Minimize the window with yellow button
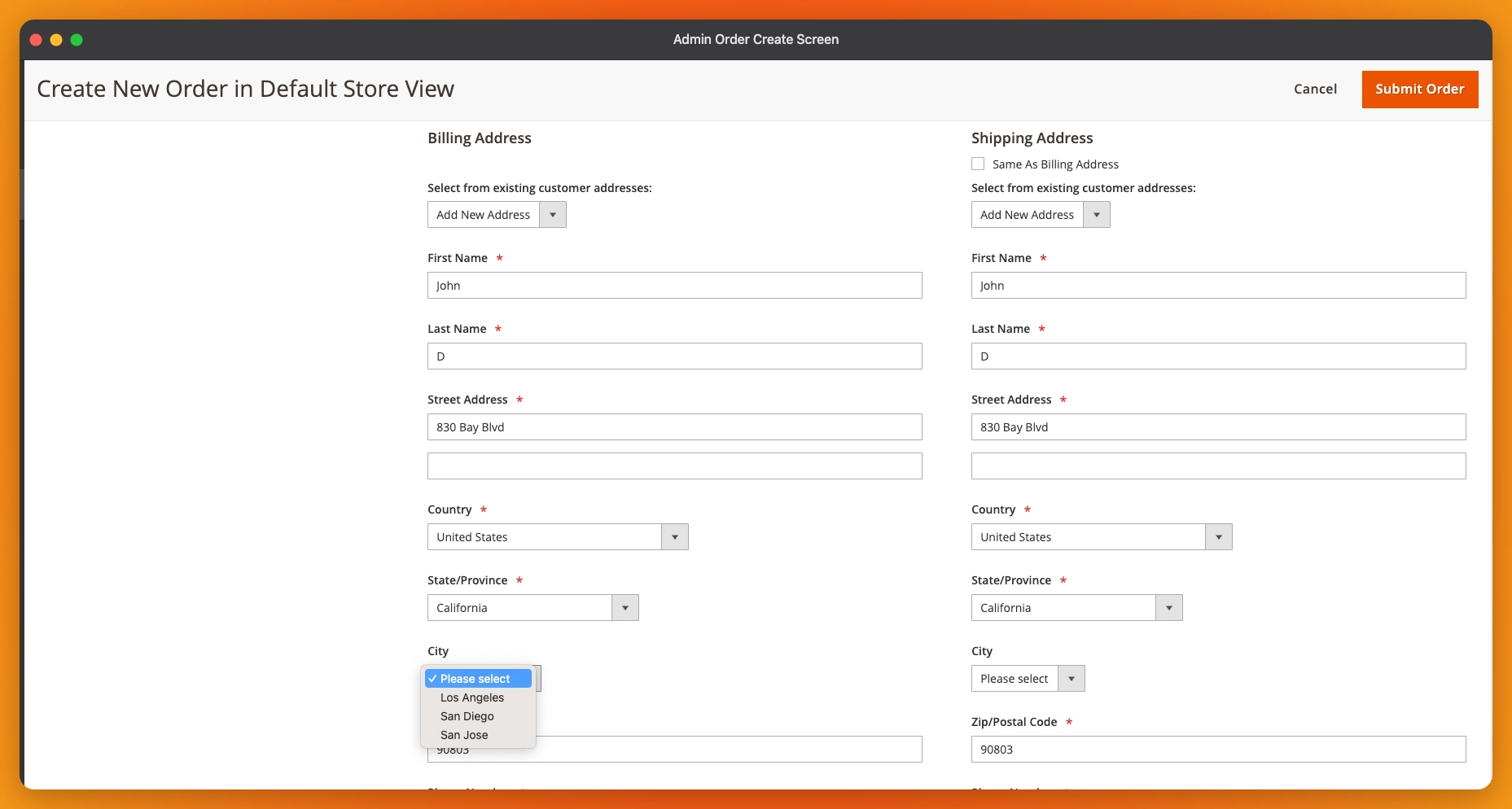The width and height of the screenshot is (1512, 809). coord(56,40)
